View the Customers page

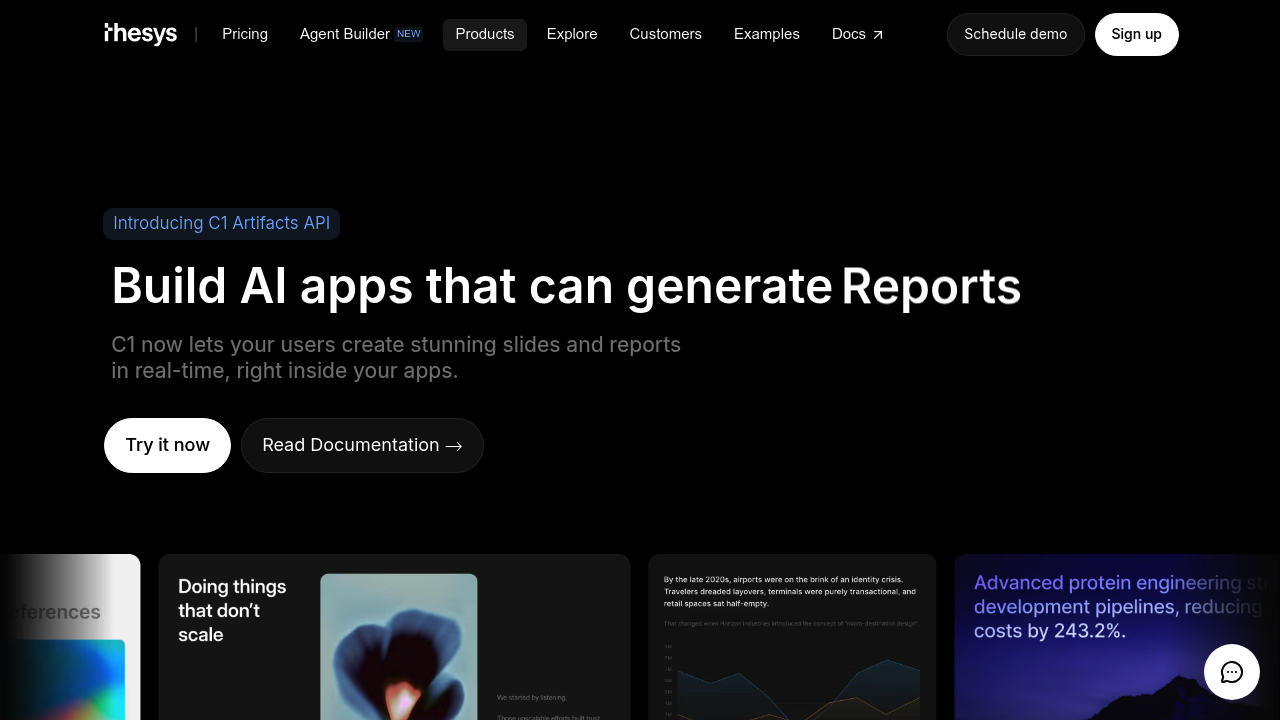pos(665,34)
